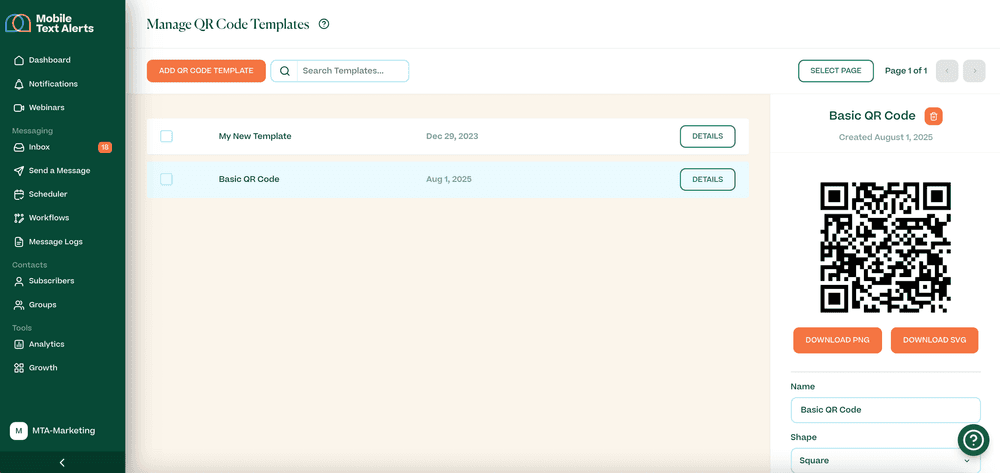The image size is (1000, 473).
Task: Click the Notifications bell icon
Action: 18,84
